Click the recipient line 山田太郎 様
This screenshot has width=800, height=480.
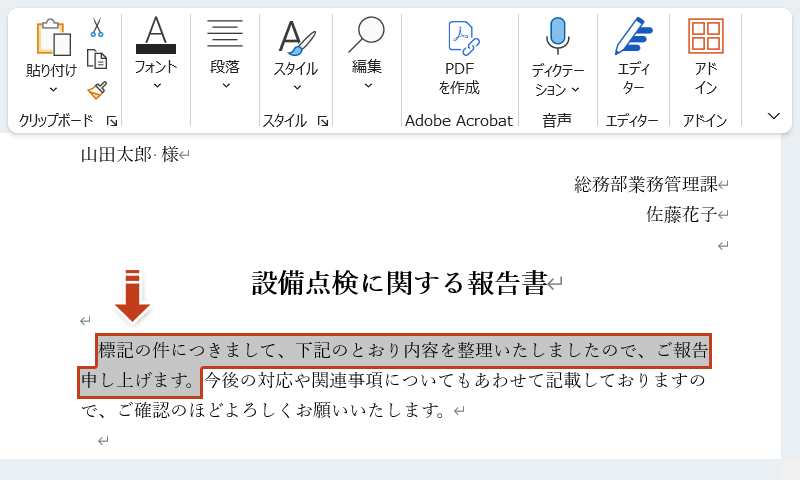[x=130, y=154]
